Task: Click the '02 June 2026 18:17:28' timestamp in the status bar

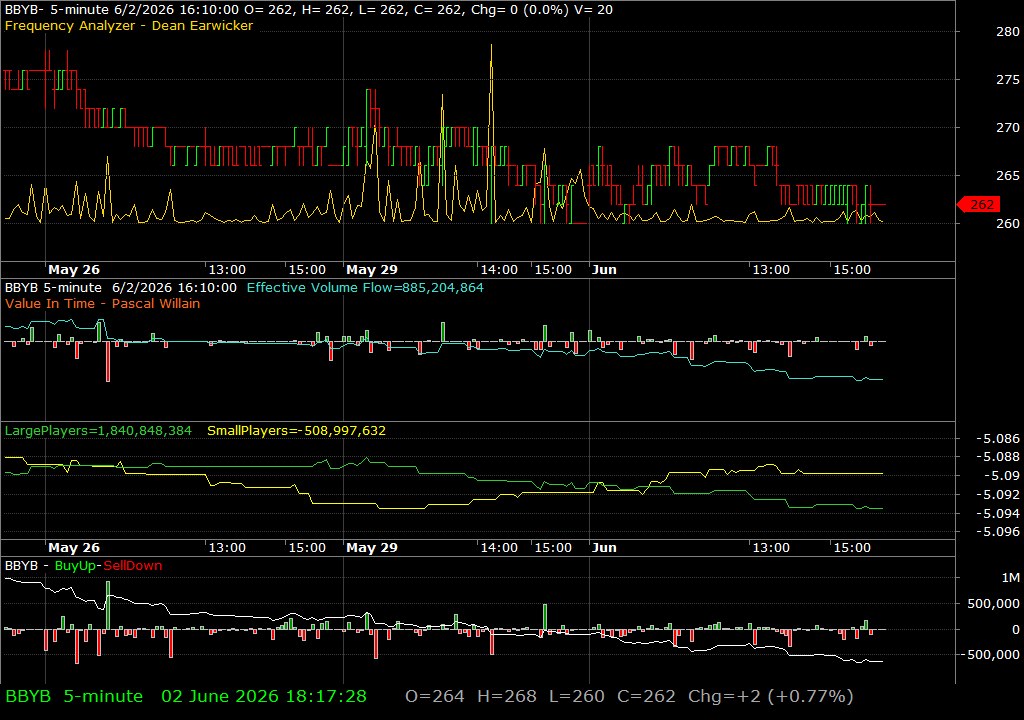Action: (264, 696)
